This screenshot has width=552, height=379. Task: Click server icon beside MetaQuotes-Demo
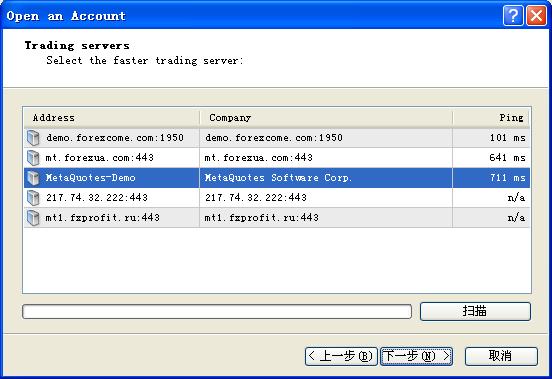tap(33, 178)
